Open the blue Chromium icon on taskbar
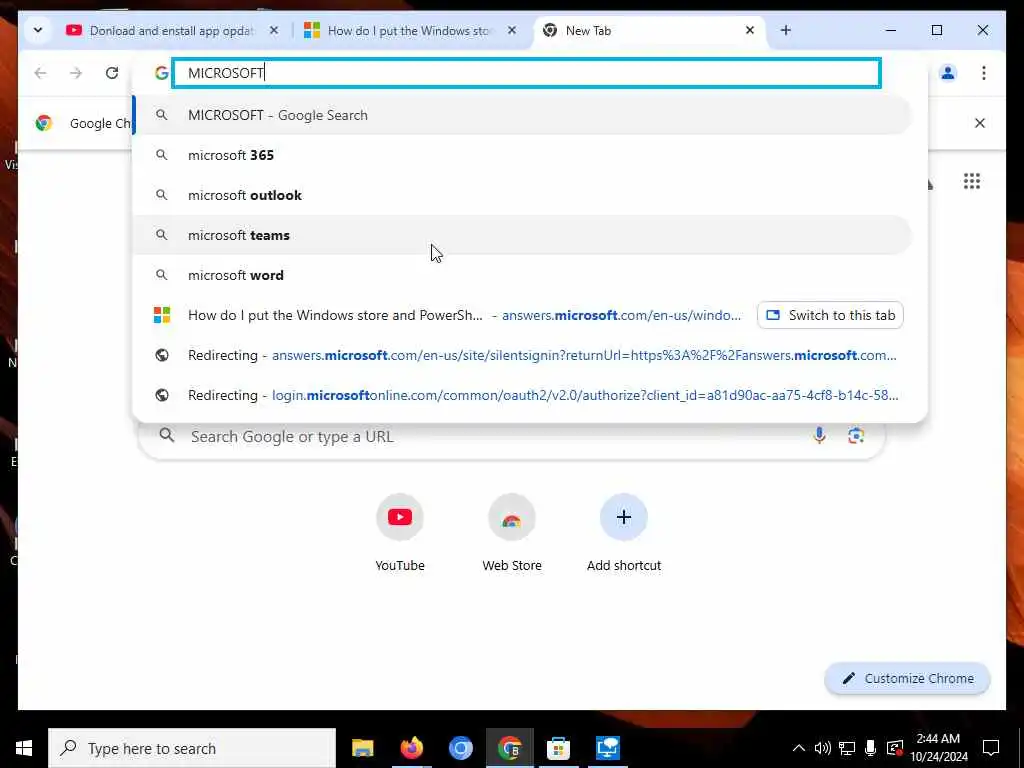Viewport: 1024px width, 768px height. pos(460,748)
